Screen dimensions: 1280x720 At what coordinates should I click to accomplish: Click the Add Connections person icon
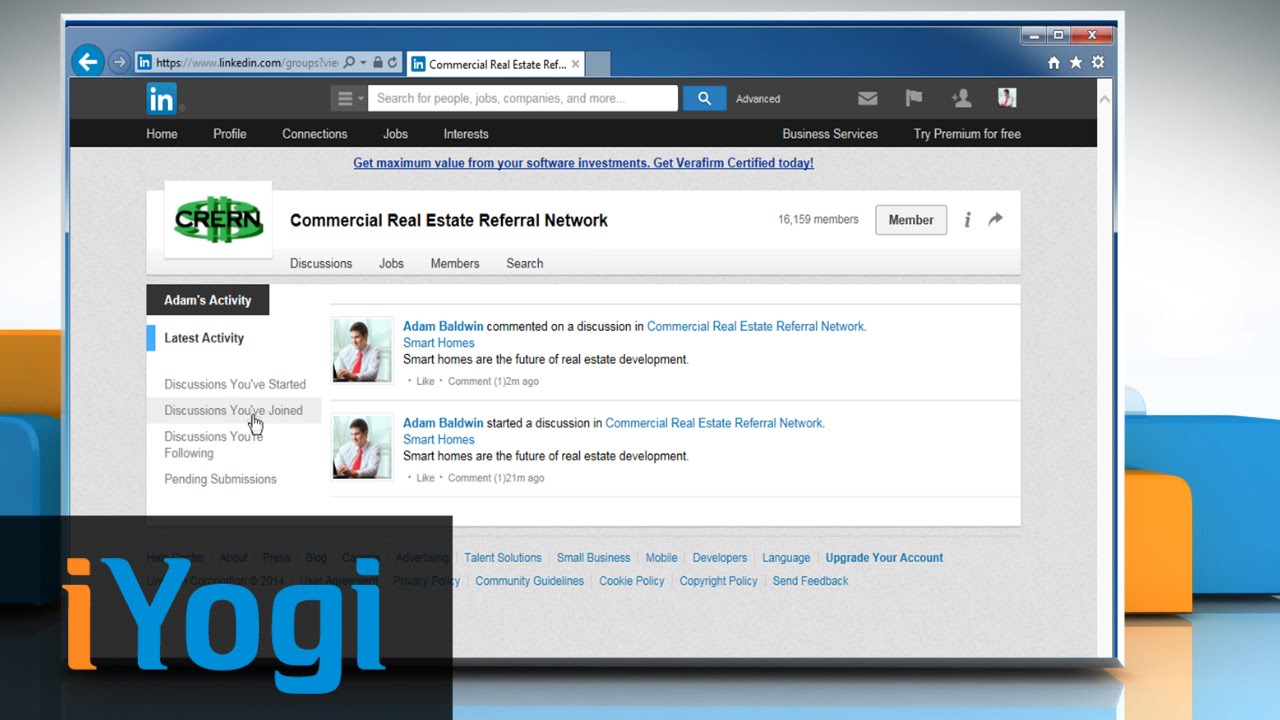point(961,98)
